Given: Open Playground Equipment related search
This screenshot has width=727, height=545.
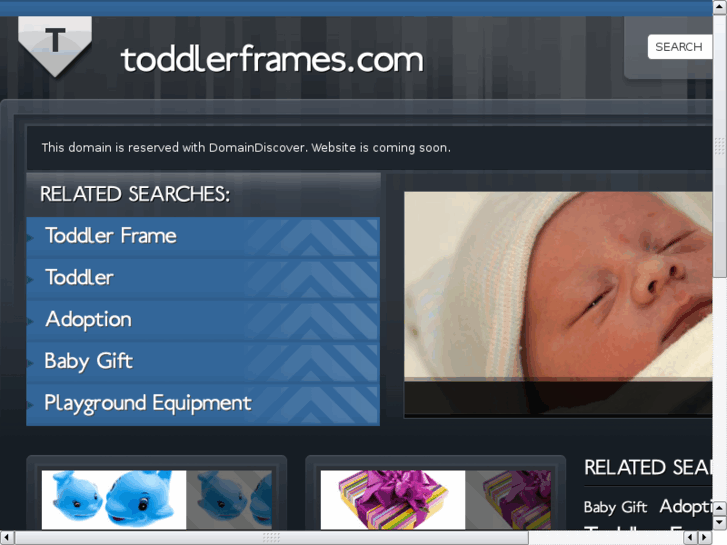Looking at the screenshot, I should coord(203,404).
